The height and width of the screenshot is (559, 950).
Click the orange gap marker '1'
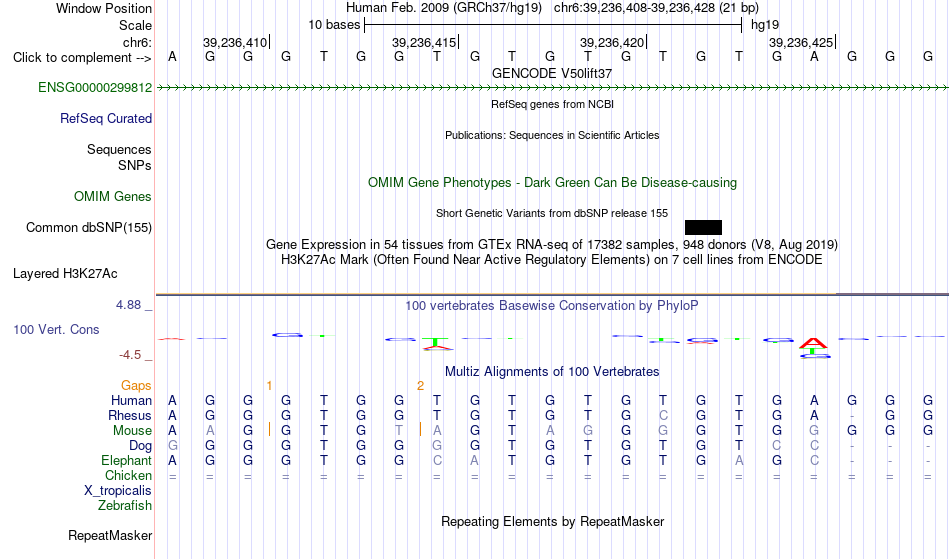(x=270, y=386)
